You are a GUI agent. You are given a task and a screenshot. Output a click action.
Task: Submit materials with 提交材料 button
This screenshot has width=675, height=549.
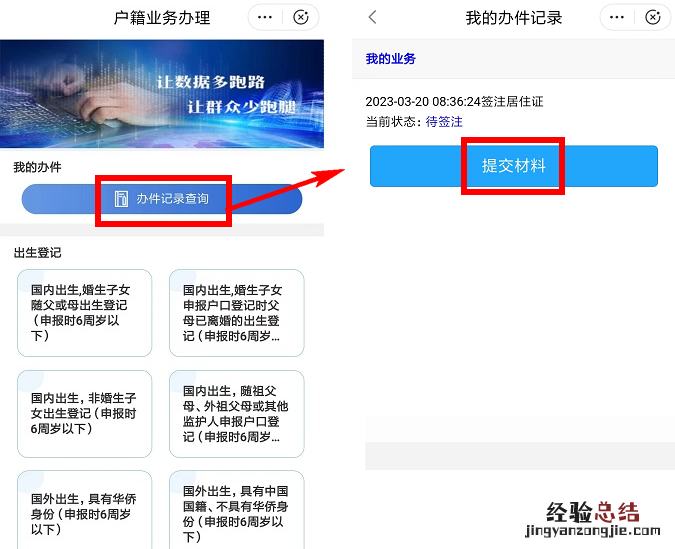click(514, 166)
